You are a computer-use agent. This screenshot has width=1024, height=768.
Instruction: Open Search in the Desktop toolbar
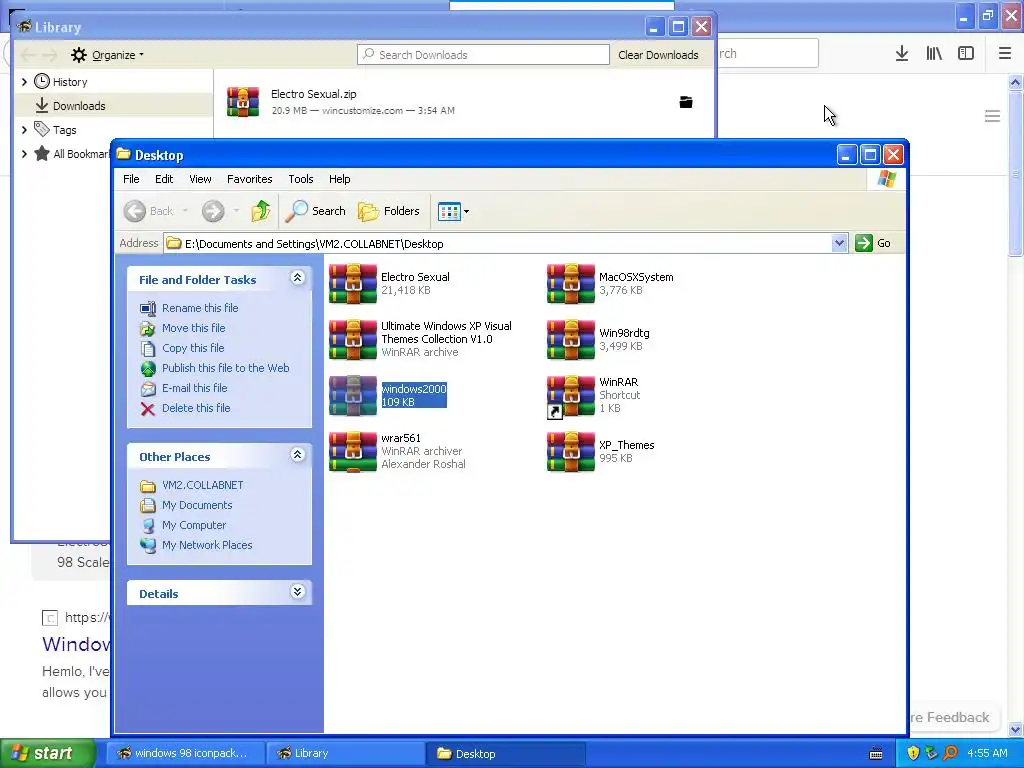click(x=316, y=211)
